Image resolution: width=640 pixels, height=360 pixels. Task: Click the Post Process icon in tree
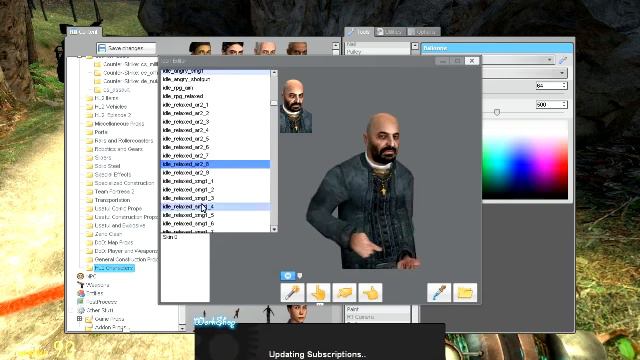point(80,302)
